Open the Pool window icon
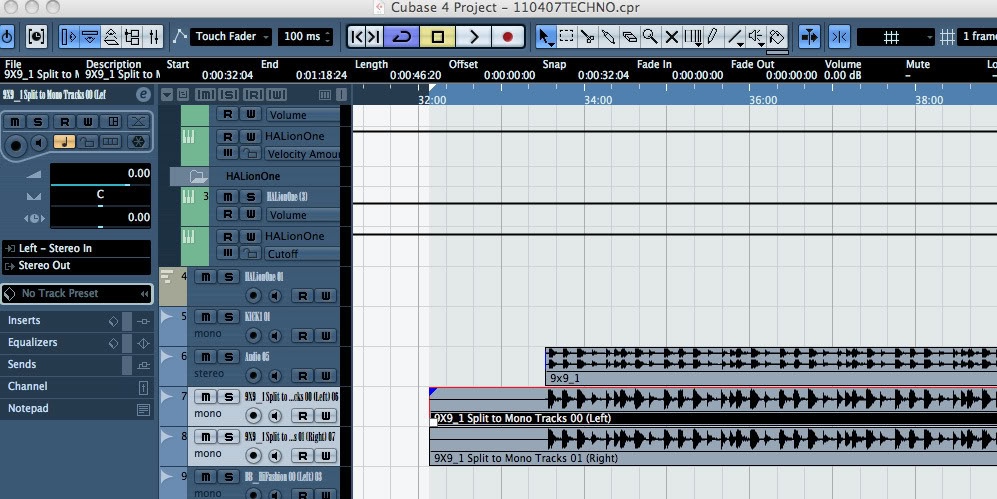 tap(132, 37)
